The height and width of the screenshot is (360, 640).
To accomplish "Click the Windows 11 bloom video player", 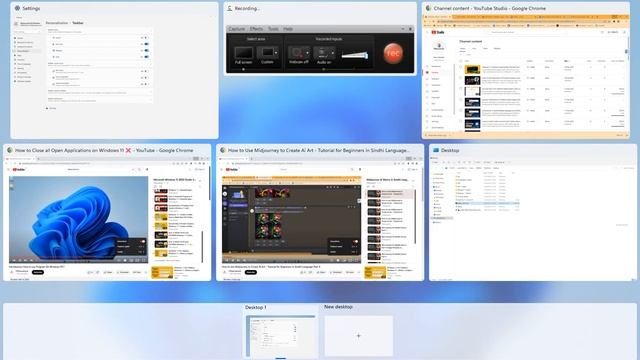I will 78,219.
